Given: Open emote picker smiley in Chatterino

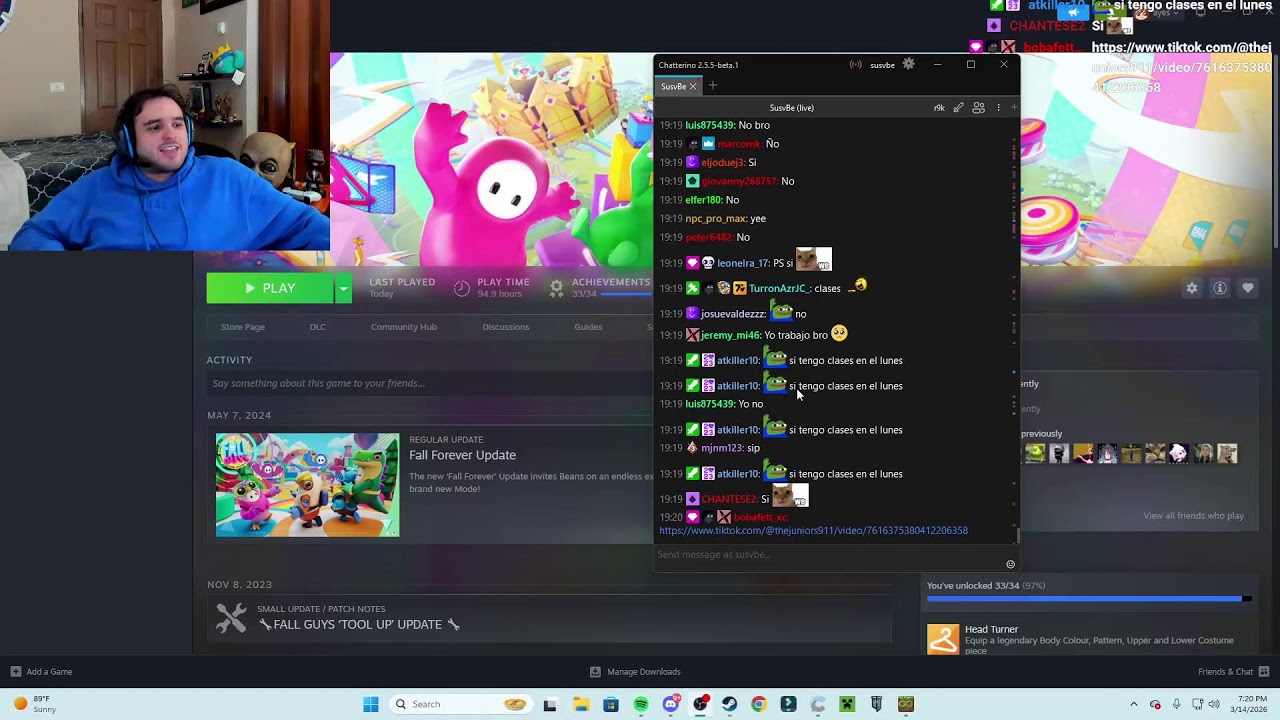Looking at the screenshot, I should (1010, 564).
